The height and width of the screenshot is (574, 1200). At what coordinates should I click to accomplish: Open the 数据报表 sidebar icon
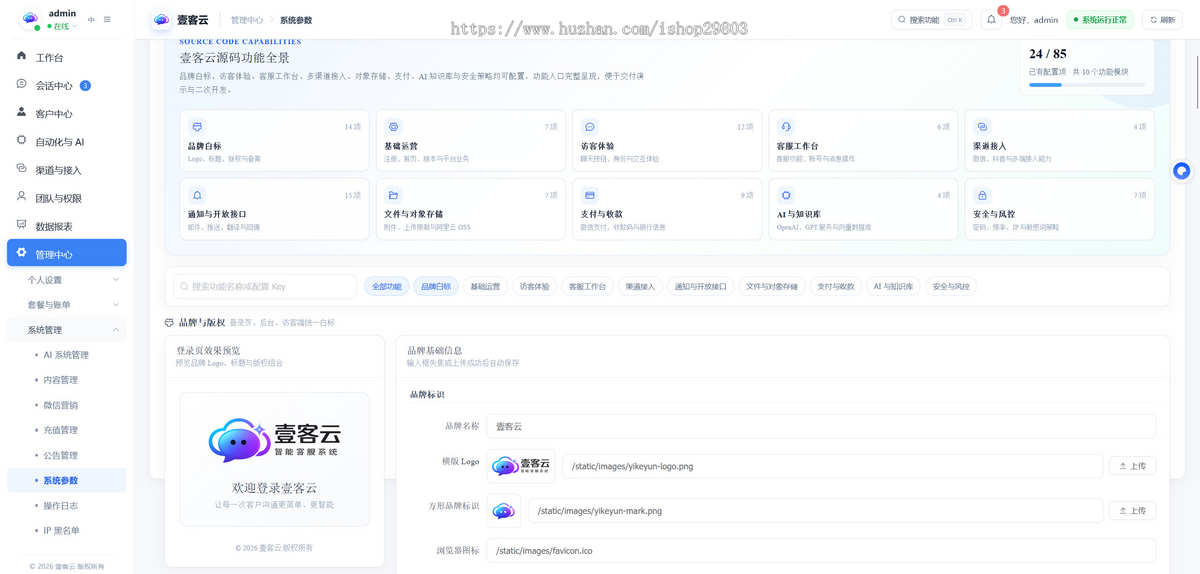pyautogui.click(x=22, y=225)
